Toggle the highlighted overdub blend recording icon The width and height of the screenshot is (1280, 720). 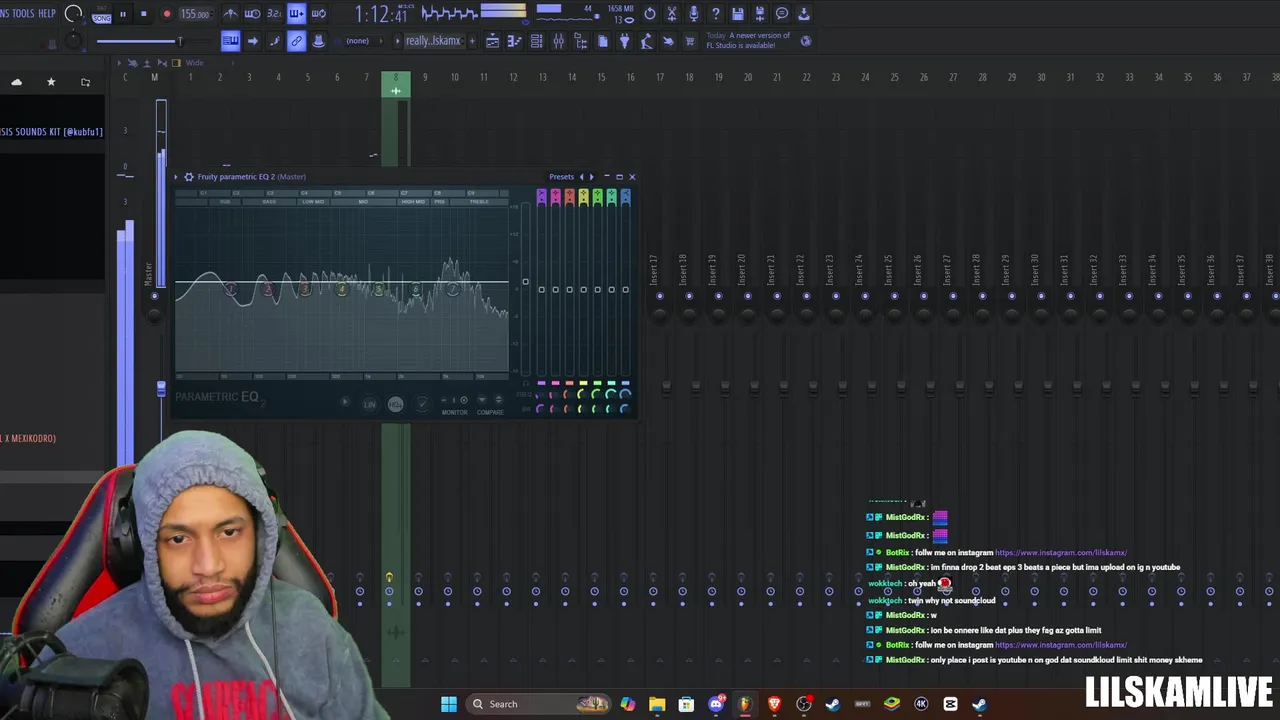click(296, 14)
